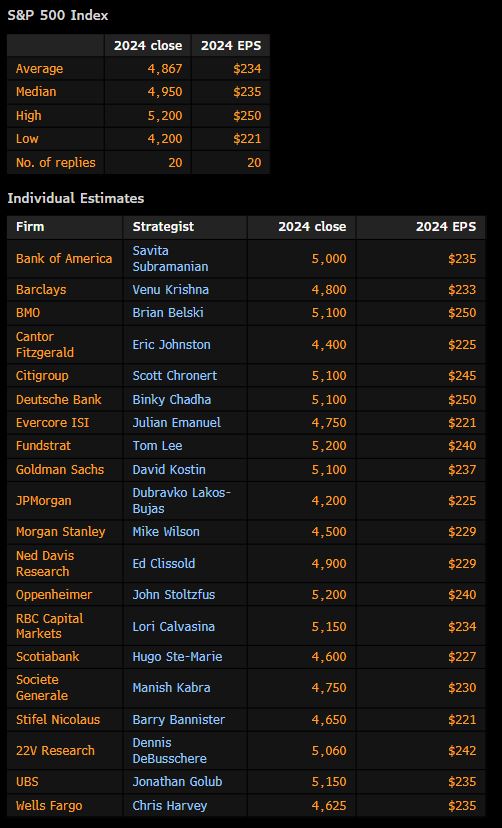Click the Bank of America firm name
This screenshot has height=828, width=502.
pos(64,258)
